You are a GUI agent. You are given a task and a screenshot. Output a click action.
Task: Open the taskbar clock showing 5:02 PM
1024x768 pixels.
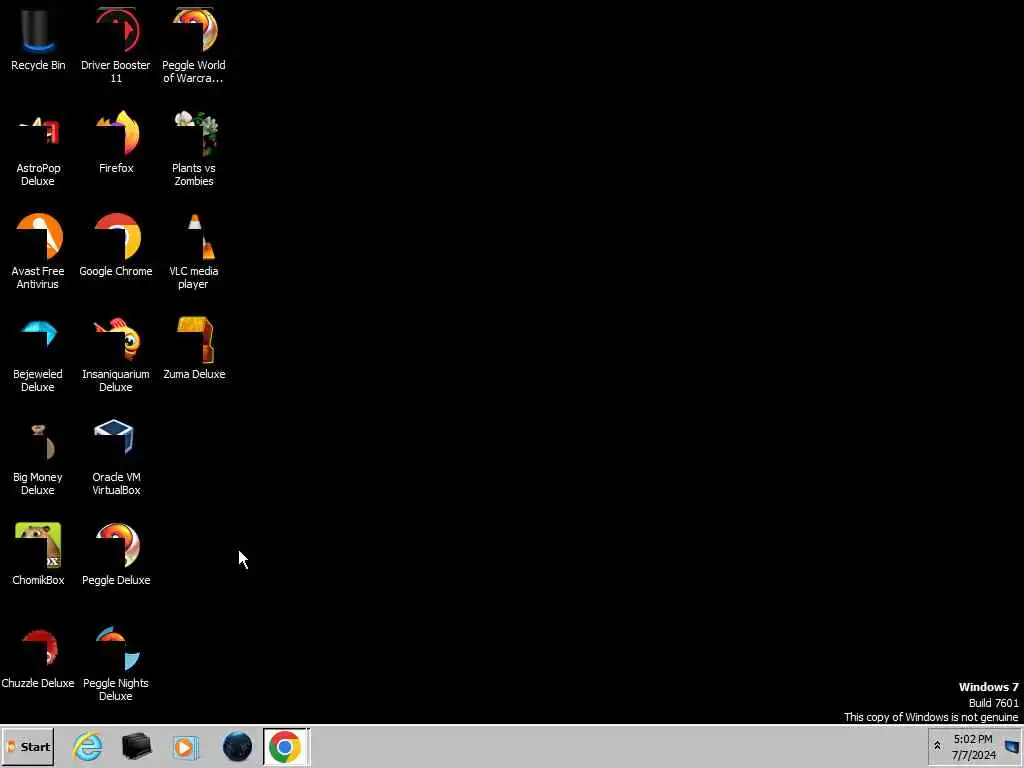pos(973,747)
